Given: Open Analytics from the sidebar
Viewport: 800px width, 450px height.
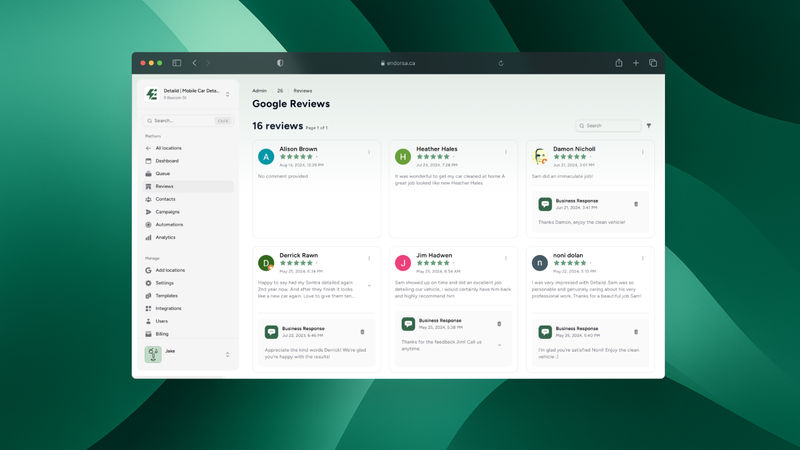Looking at the screenshot, I should point(188,237).
